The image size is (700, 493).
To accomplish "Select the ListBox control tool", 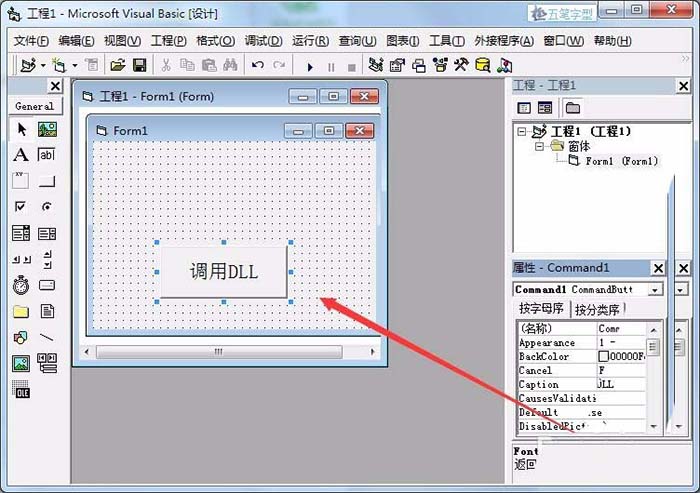I will tap(47, 233).
